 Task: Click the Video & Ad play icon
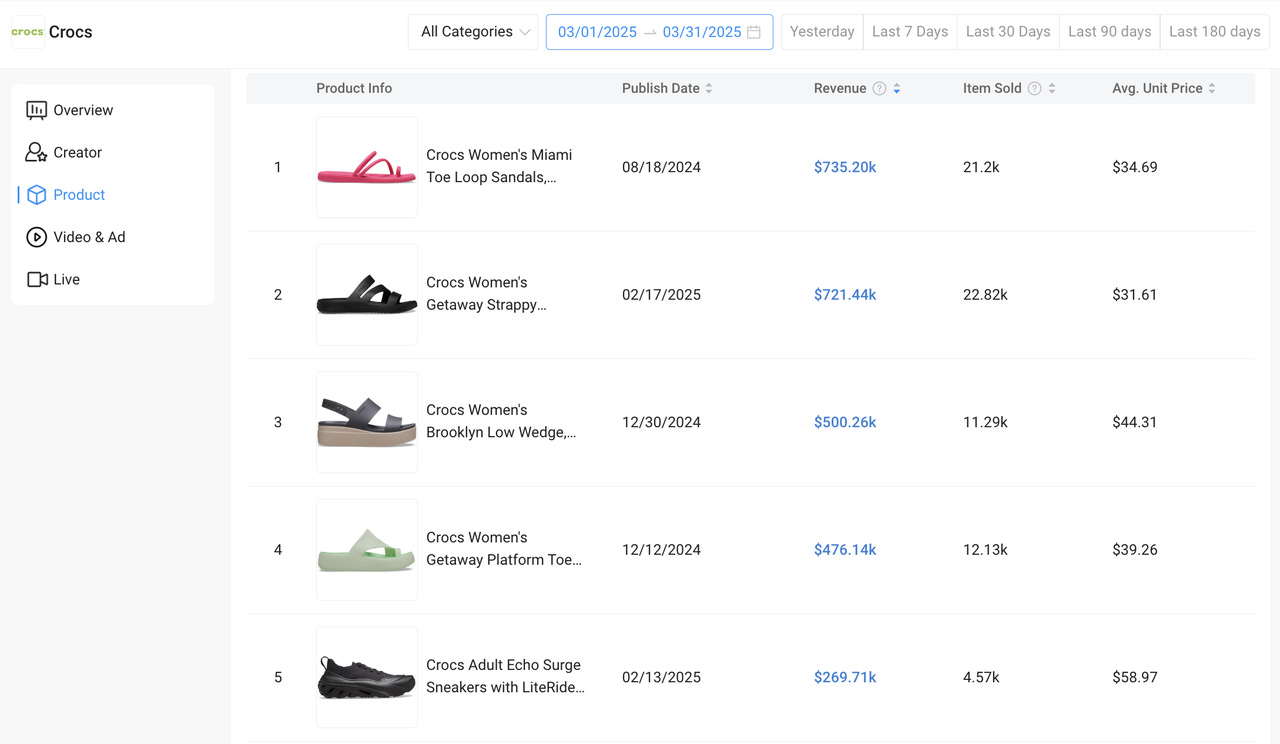37,237
